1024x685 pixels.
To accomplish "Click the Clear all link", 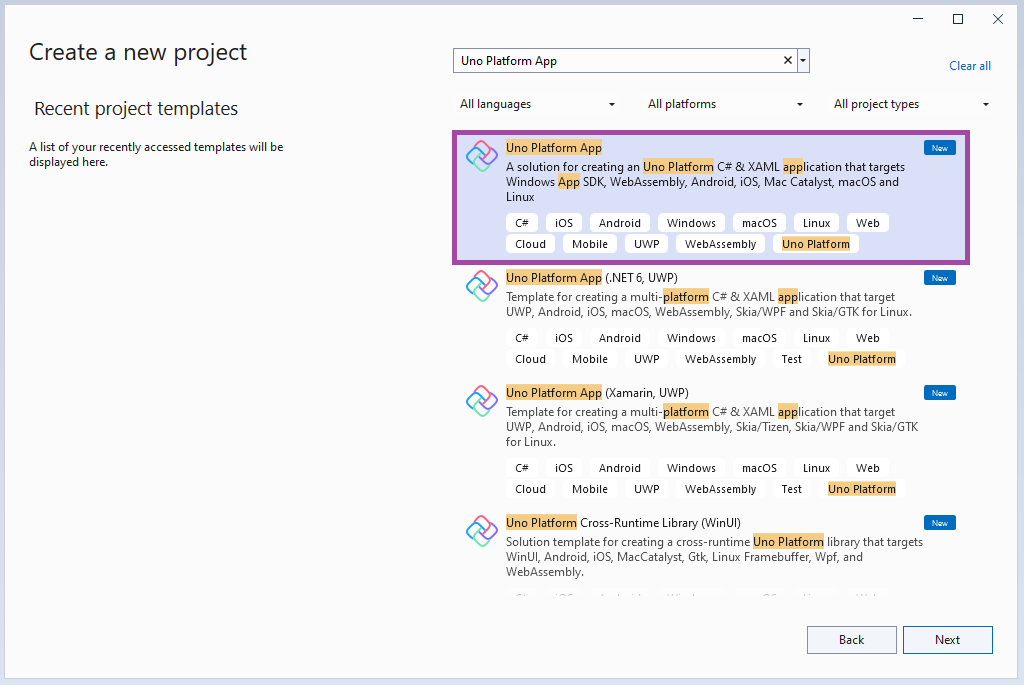I will pyautogui.click(x=970, y=66).
